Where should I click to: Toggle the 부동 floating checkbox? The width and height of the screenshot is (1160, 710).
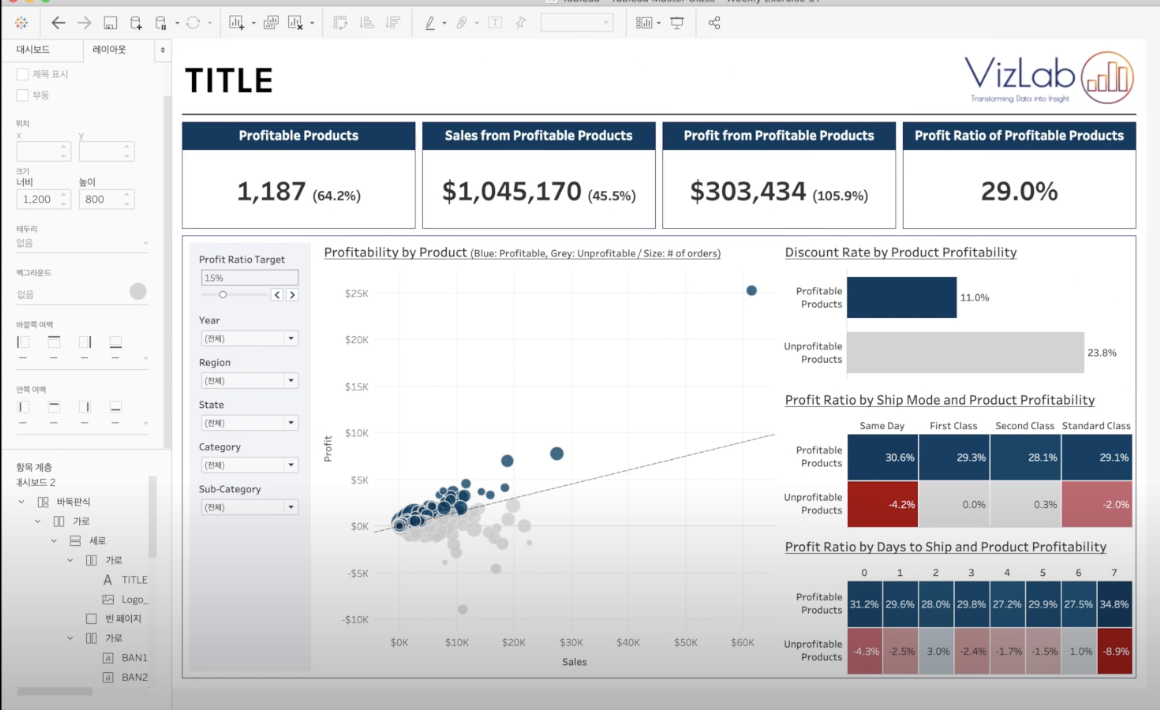pyautogui.click(x=23, y=95)
